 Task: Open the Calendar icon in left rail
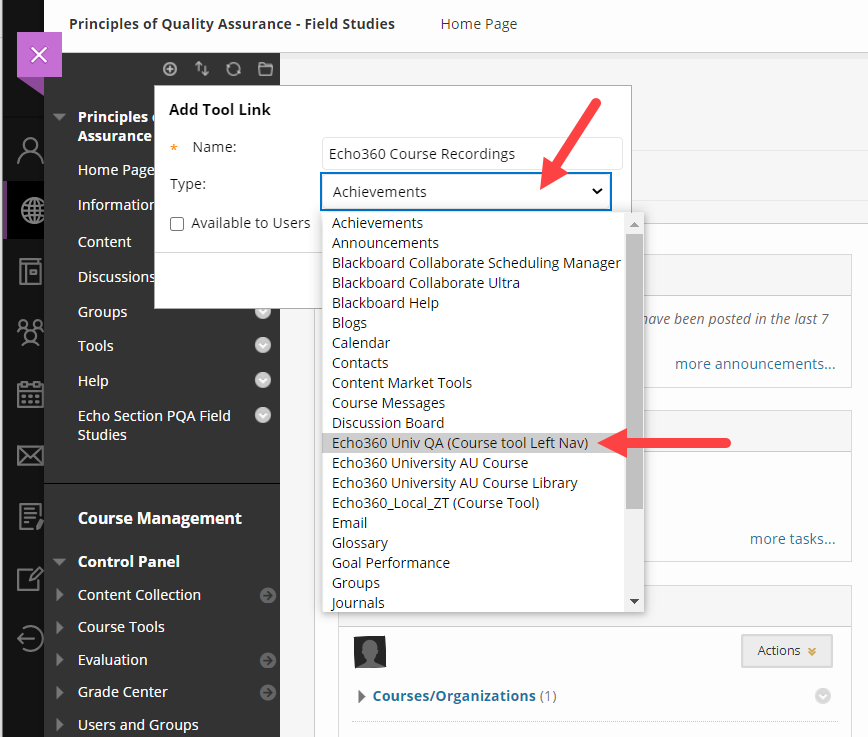coord(30,394)
